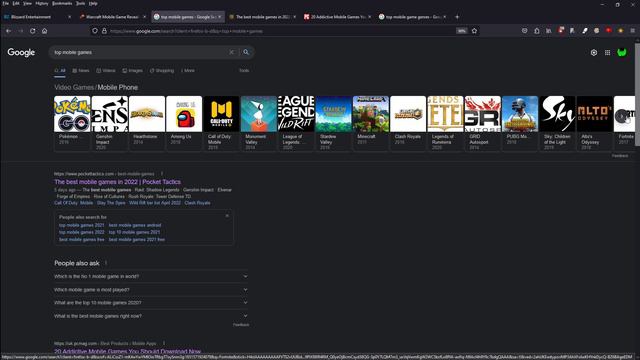640x360 pixels.
Task: Open the Call of Duty Mobile thumbnail
Action: click(222, 114)
